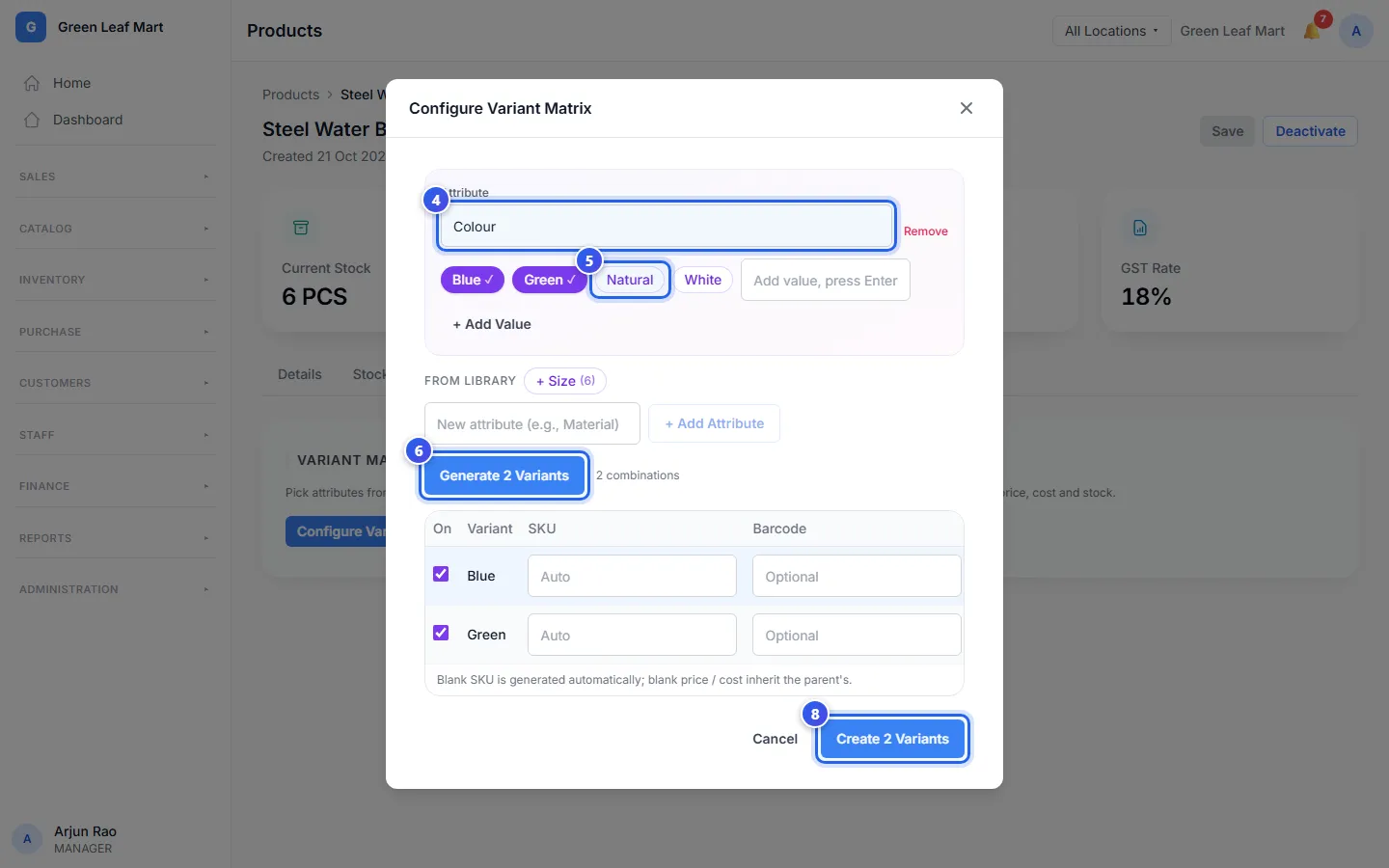Uncheck the Green variant checkbox
Viewport: 1389px width, 868px height.
coord(441,634)
